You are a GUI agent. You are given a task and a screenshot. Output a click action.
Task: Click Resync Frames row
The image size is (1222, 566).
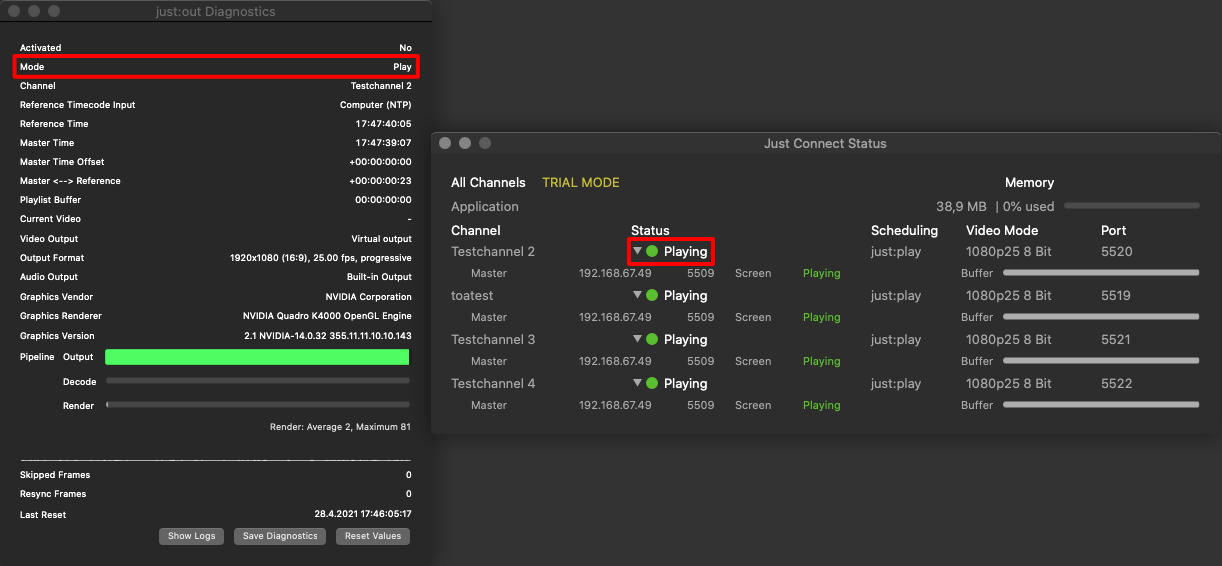pyautogui.click(x=216, y=494)
